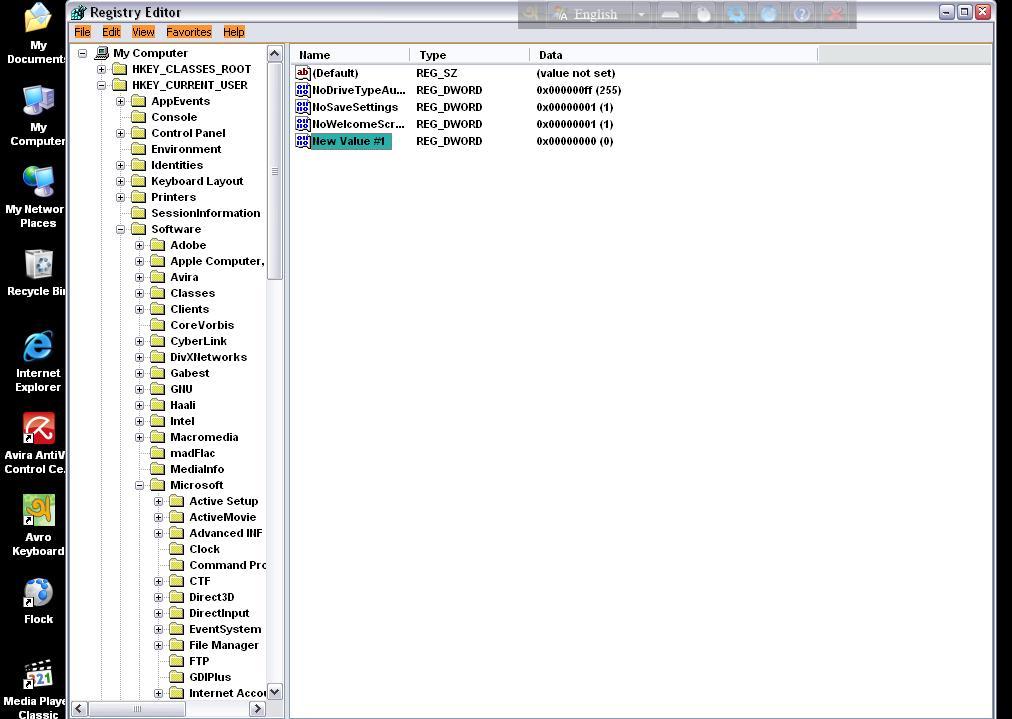Select the NoDriveTypeAutoRun DWORD value icon

tap(303, 90)
